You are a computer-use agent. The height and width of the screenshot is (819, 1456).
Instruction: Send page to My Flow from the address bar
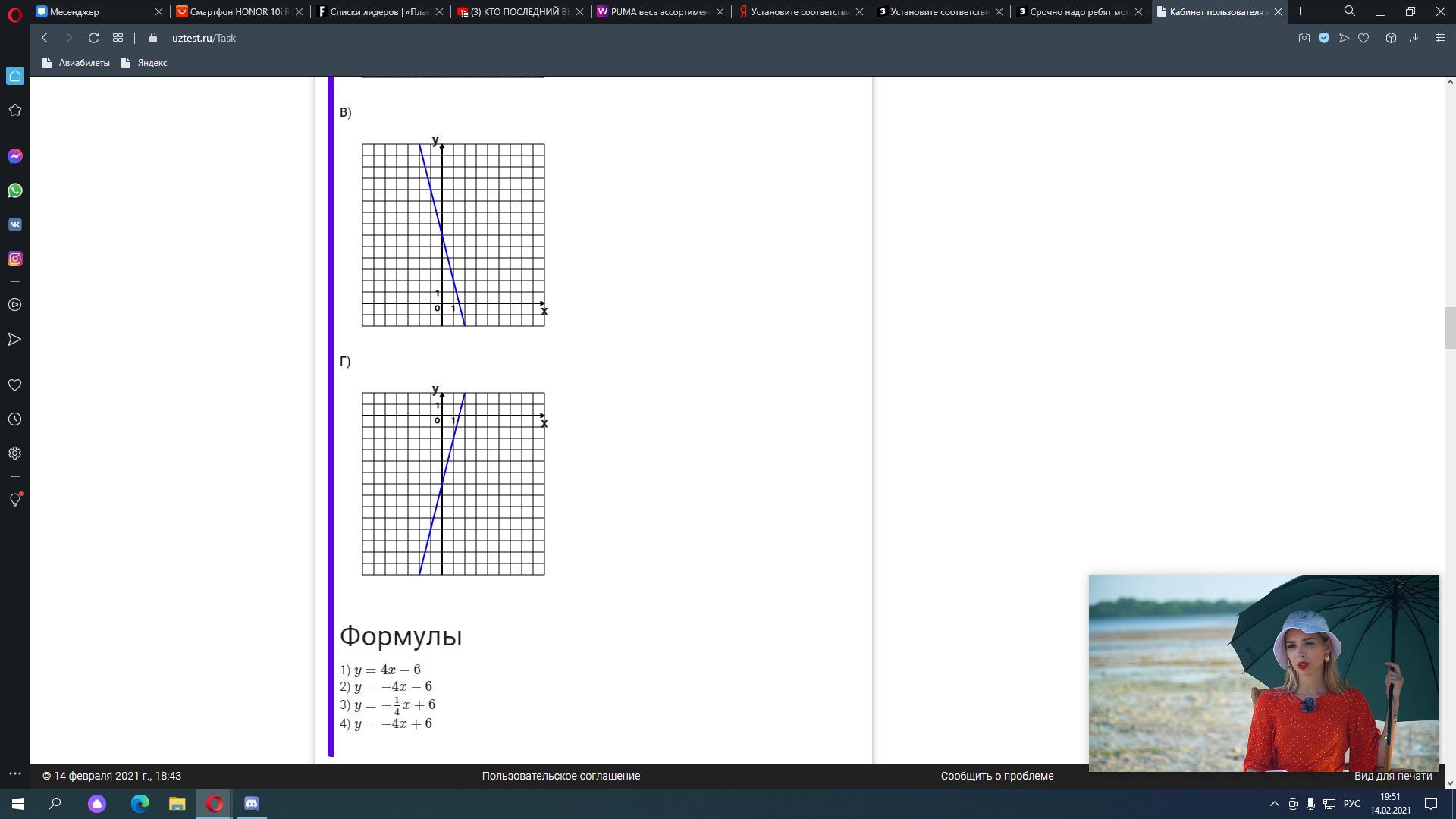coord(1344,38)
